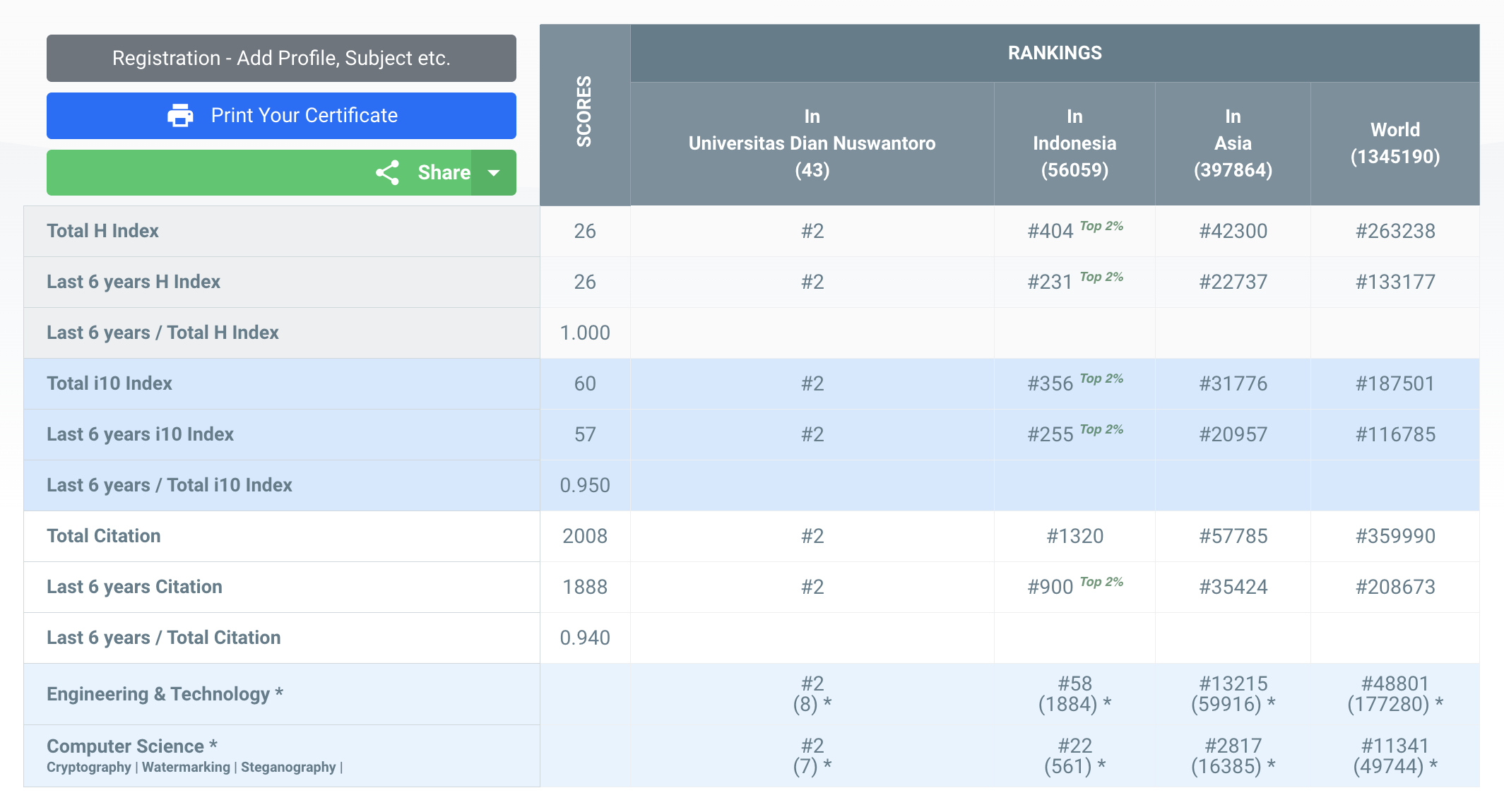
Task: Click Engineering & Technology subject row
Action: tap(165, 694)
